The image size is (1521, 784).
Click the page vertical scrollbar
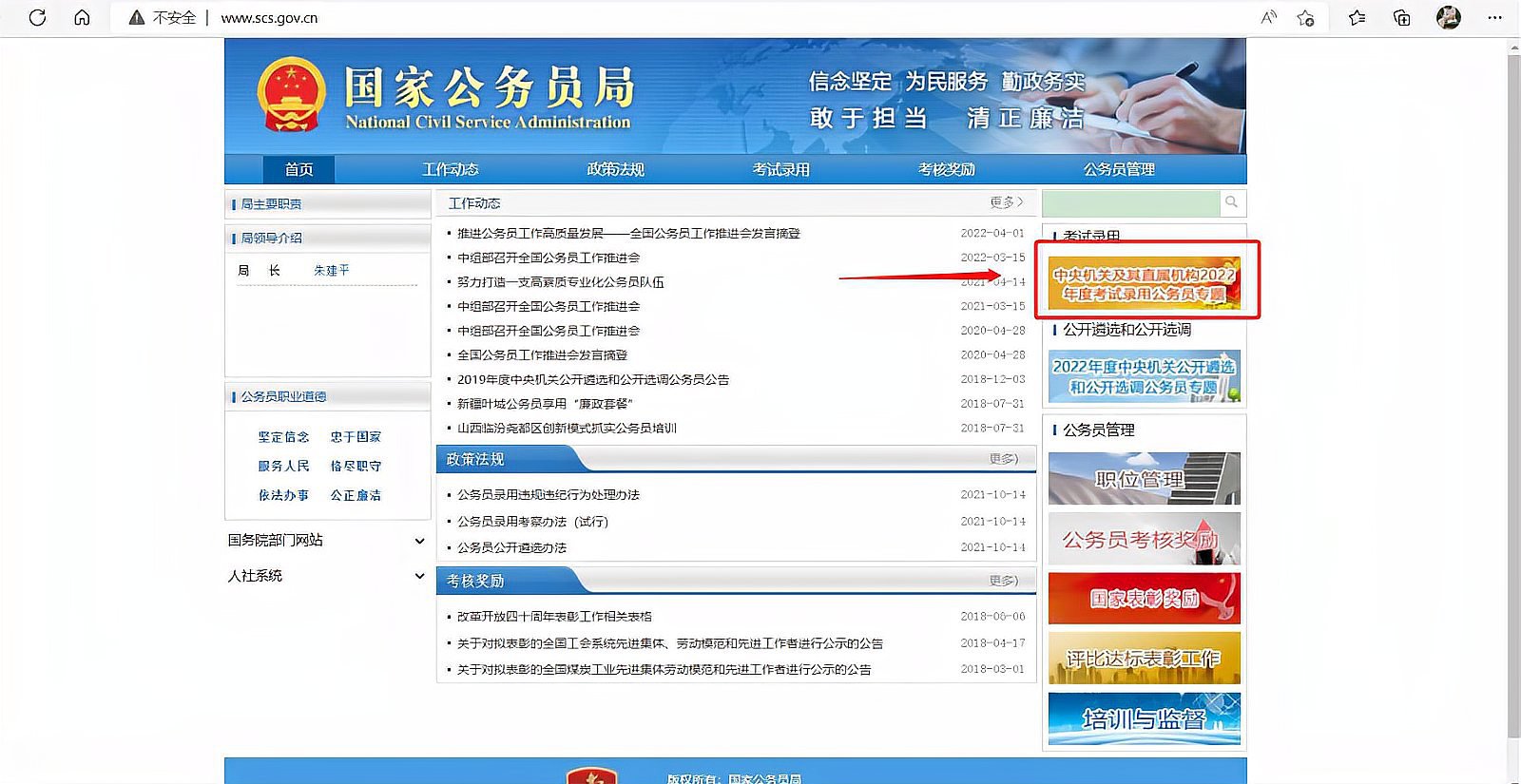point(1513,397)
